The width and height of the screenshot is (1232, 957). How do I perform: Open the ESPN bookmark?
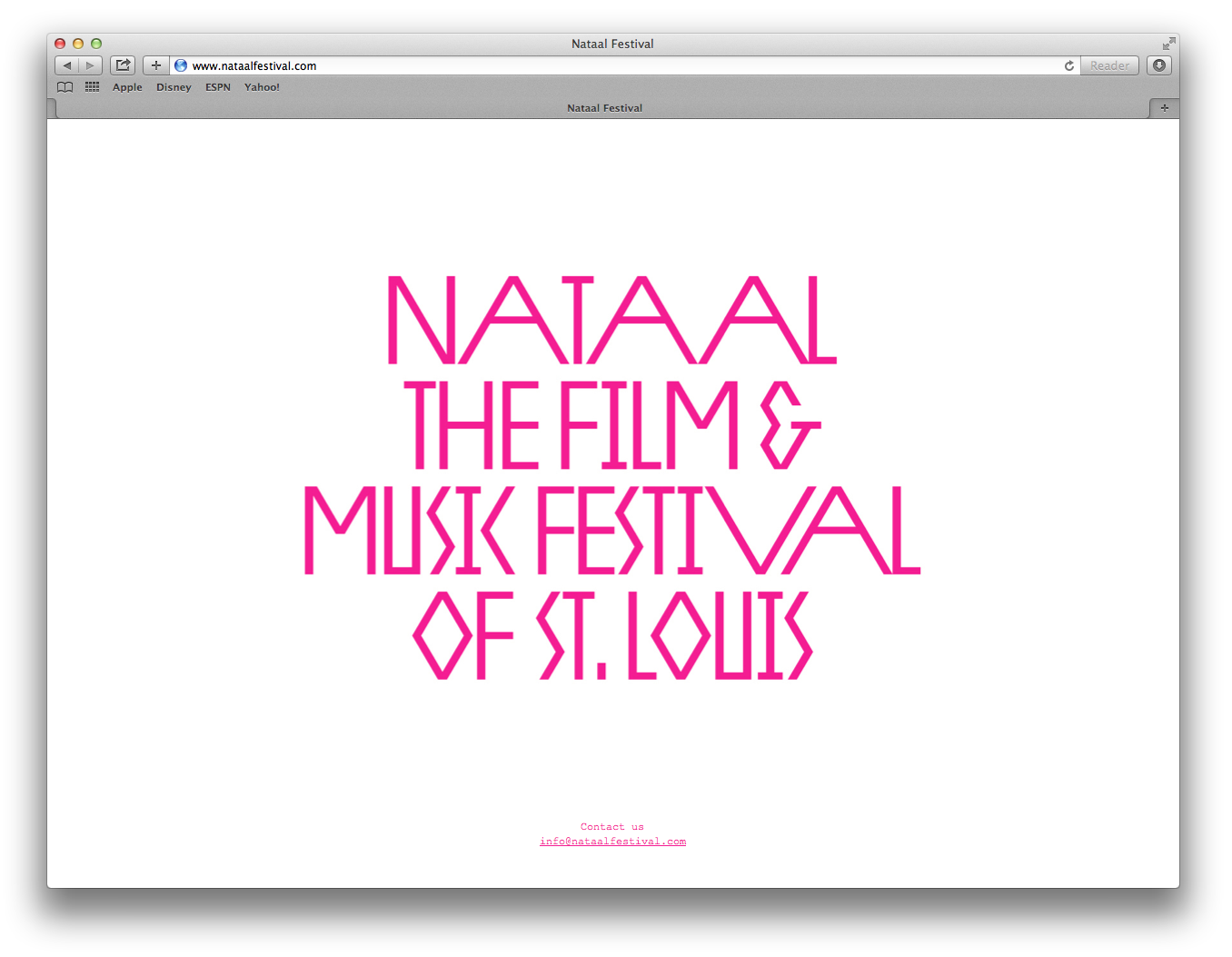click(x=218, y=87)
